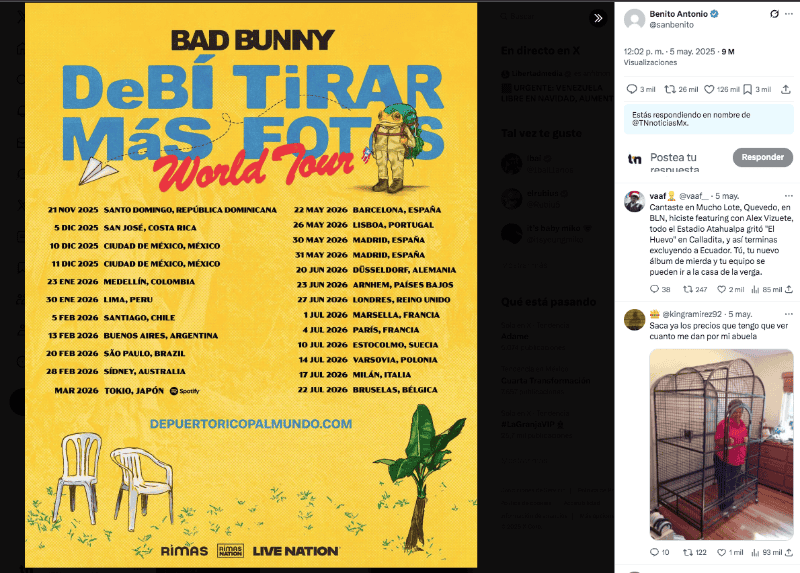
Task: Open the more options ellipsis on main post
Action: tap(790, 15)
